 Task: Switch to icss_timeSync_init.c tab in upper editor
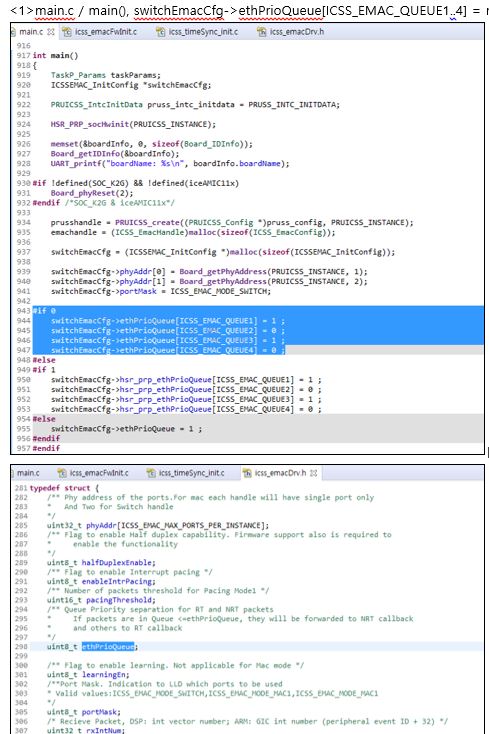203,32
